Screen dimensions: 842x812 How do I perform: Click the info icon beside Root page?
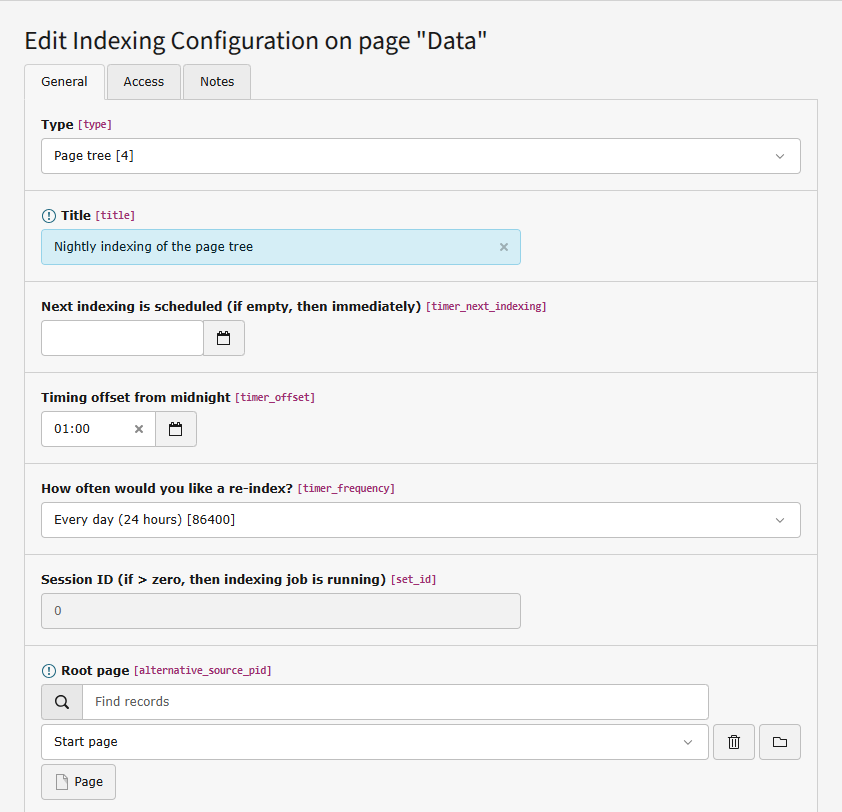click(x=48, y=670)
